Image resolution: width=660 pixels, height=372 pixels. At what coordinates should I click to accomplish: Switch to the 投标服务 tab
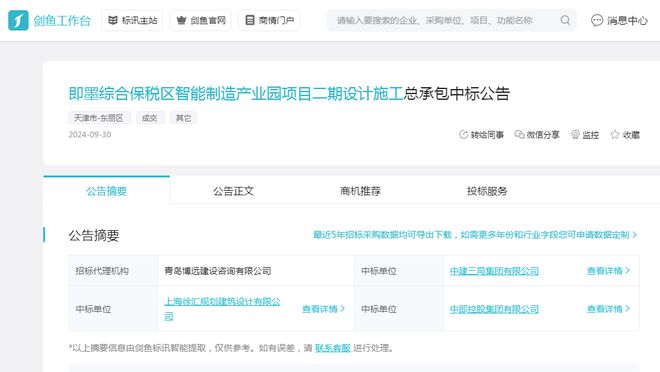[x=487, y=191]
